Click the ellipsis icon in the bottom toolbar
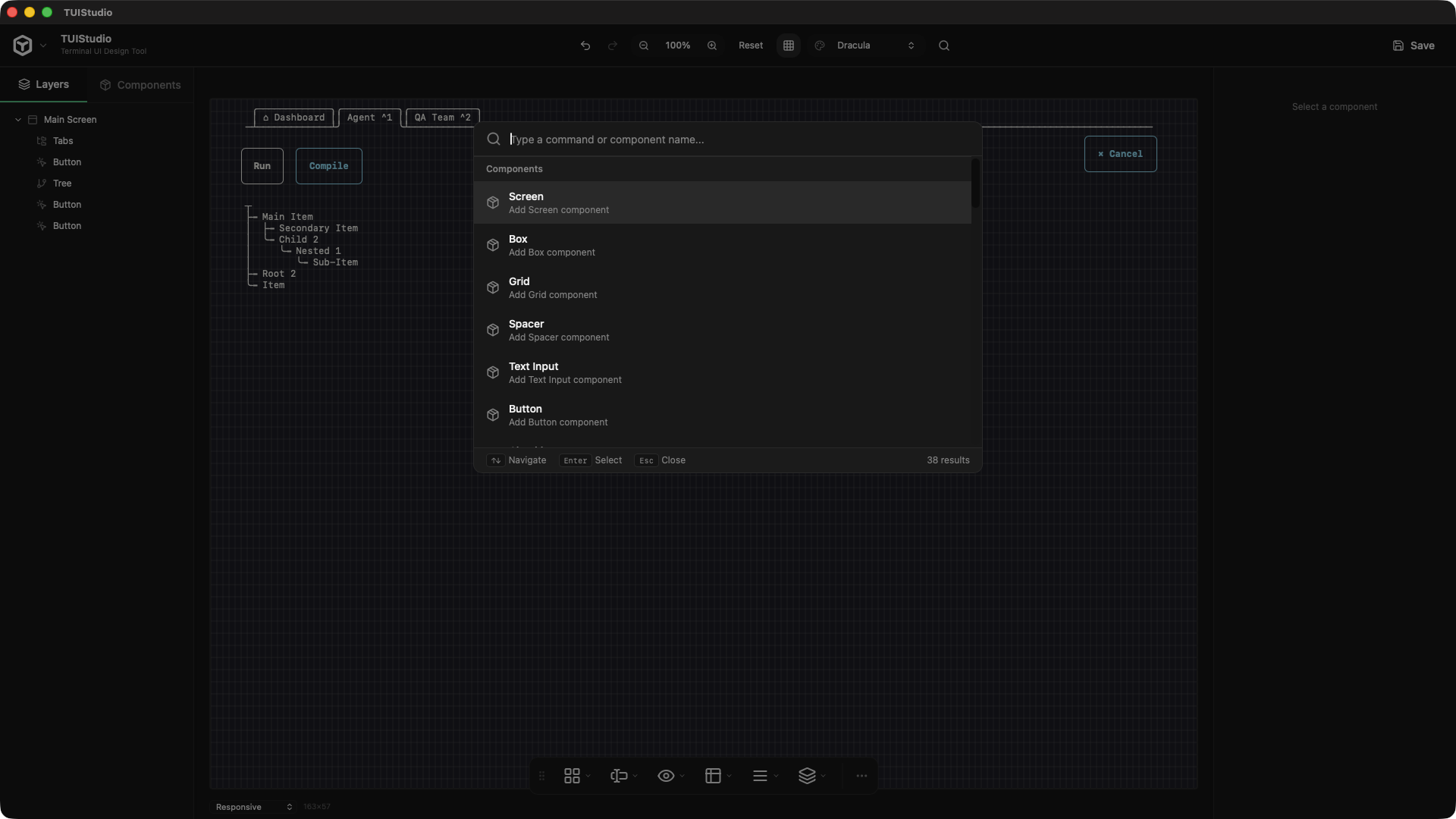Screen dimensions: 1456x819 861,775
